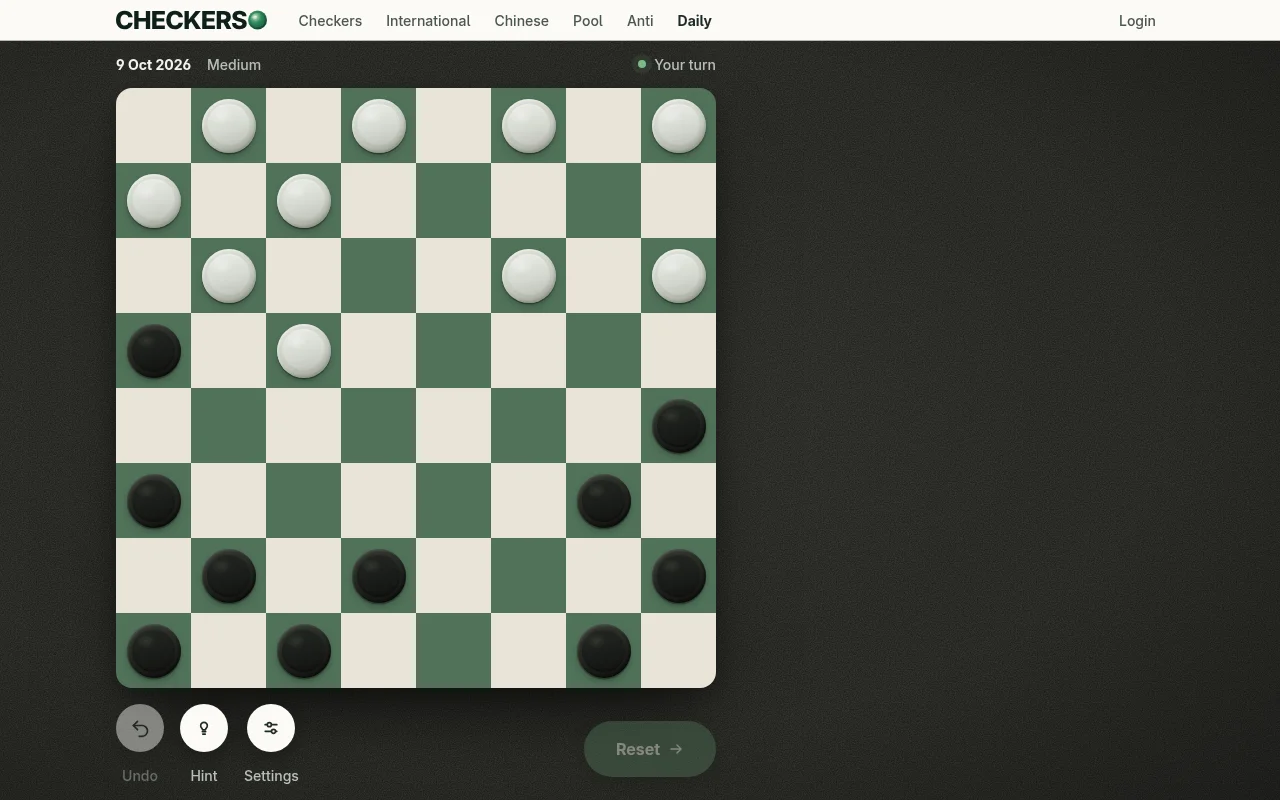Click the CHECKERS logo
Image resolution: width=1280 pixels, height=800 pixels.
191,20
